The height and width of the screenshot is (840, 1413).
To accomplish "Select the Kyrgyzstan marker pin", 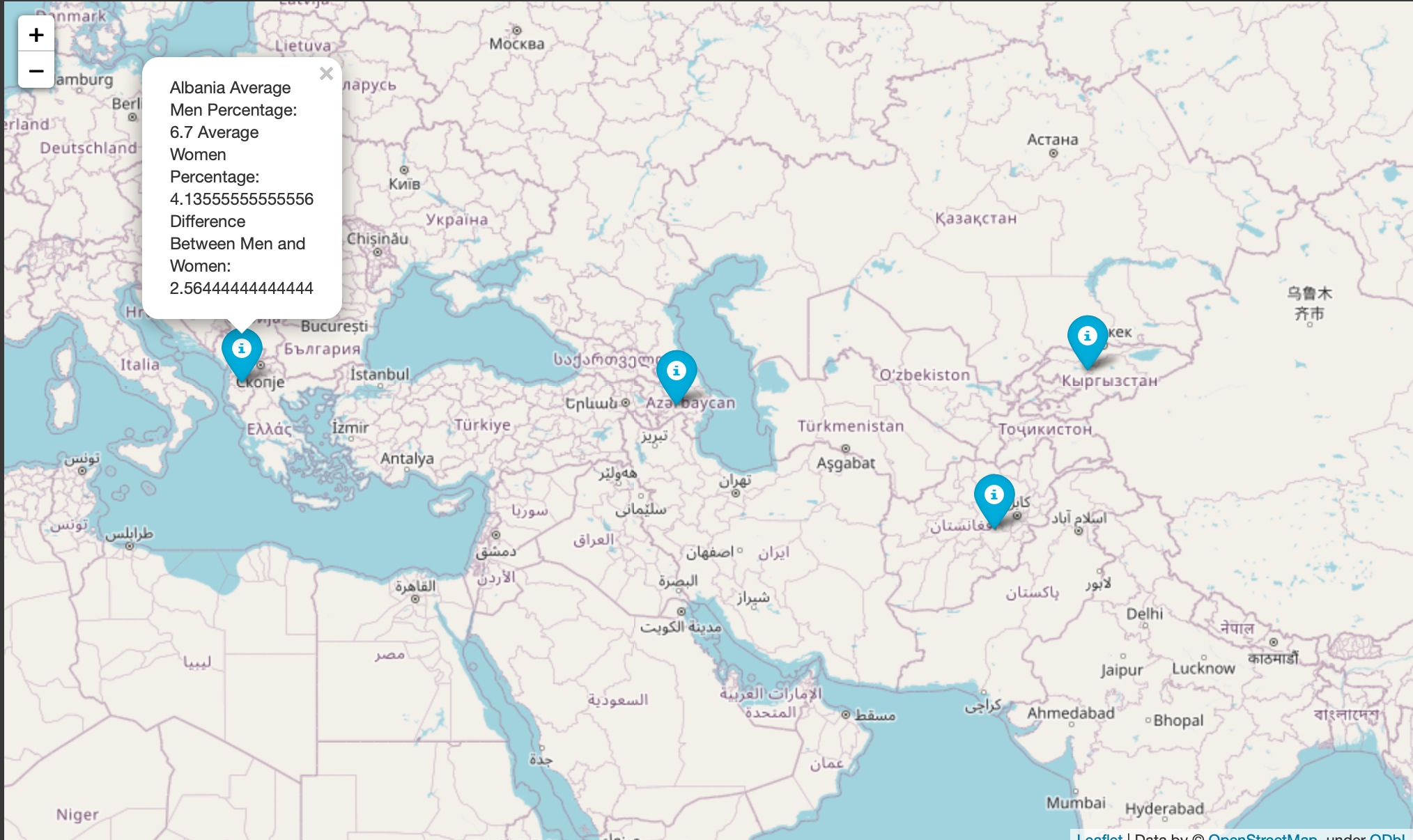I will 1087,338.
